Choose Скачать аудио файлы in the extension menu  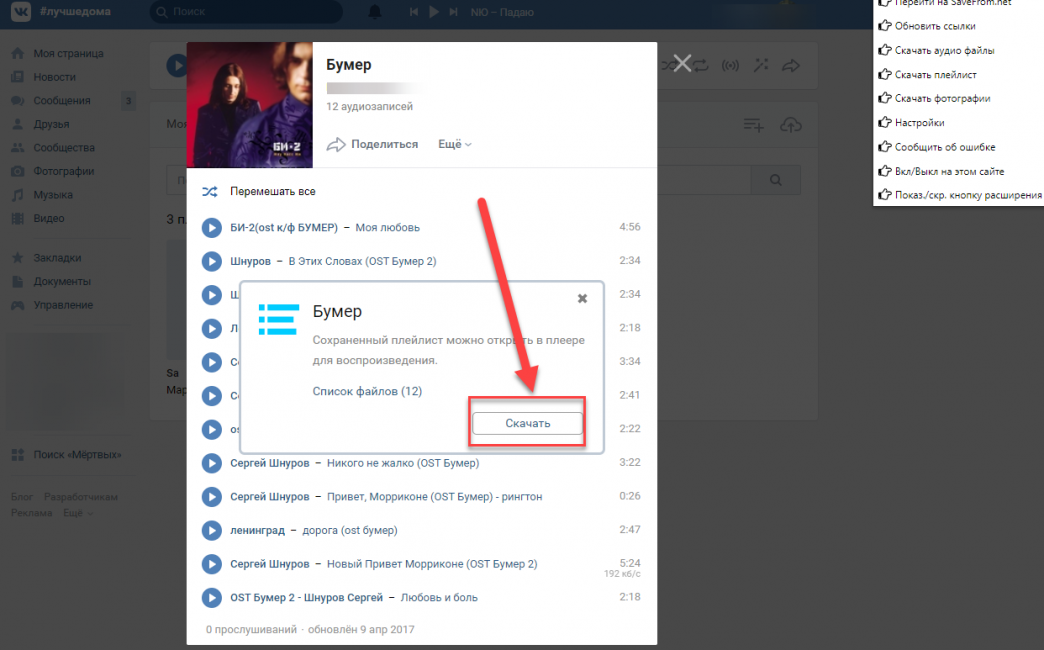(x=943, y=50)
